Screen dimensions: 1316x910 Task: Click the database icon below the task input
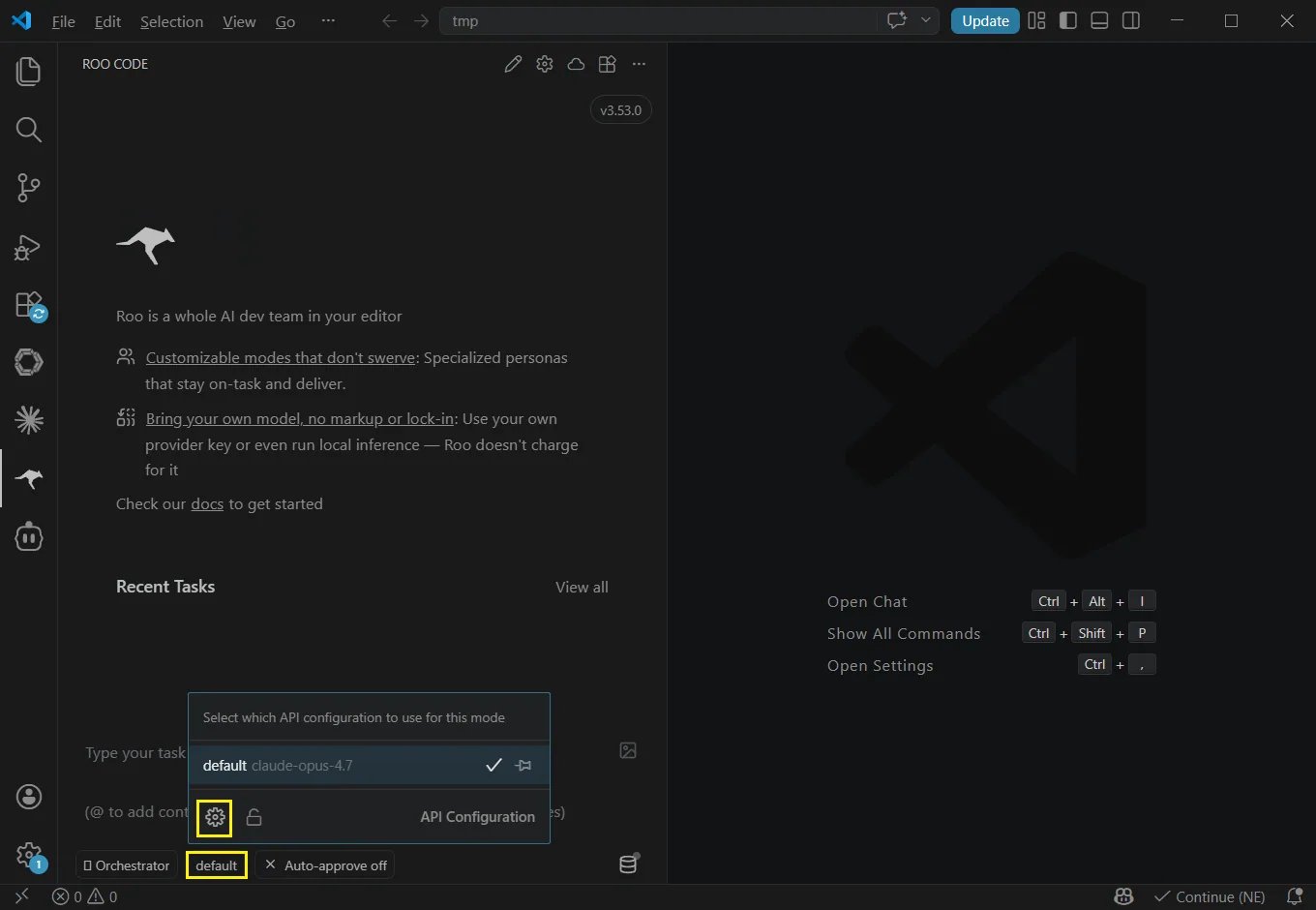tap(629, 864)
